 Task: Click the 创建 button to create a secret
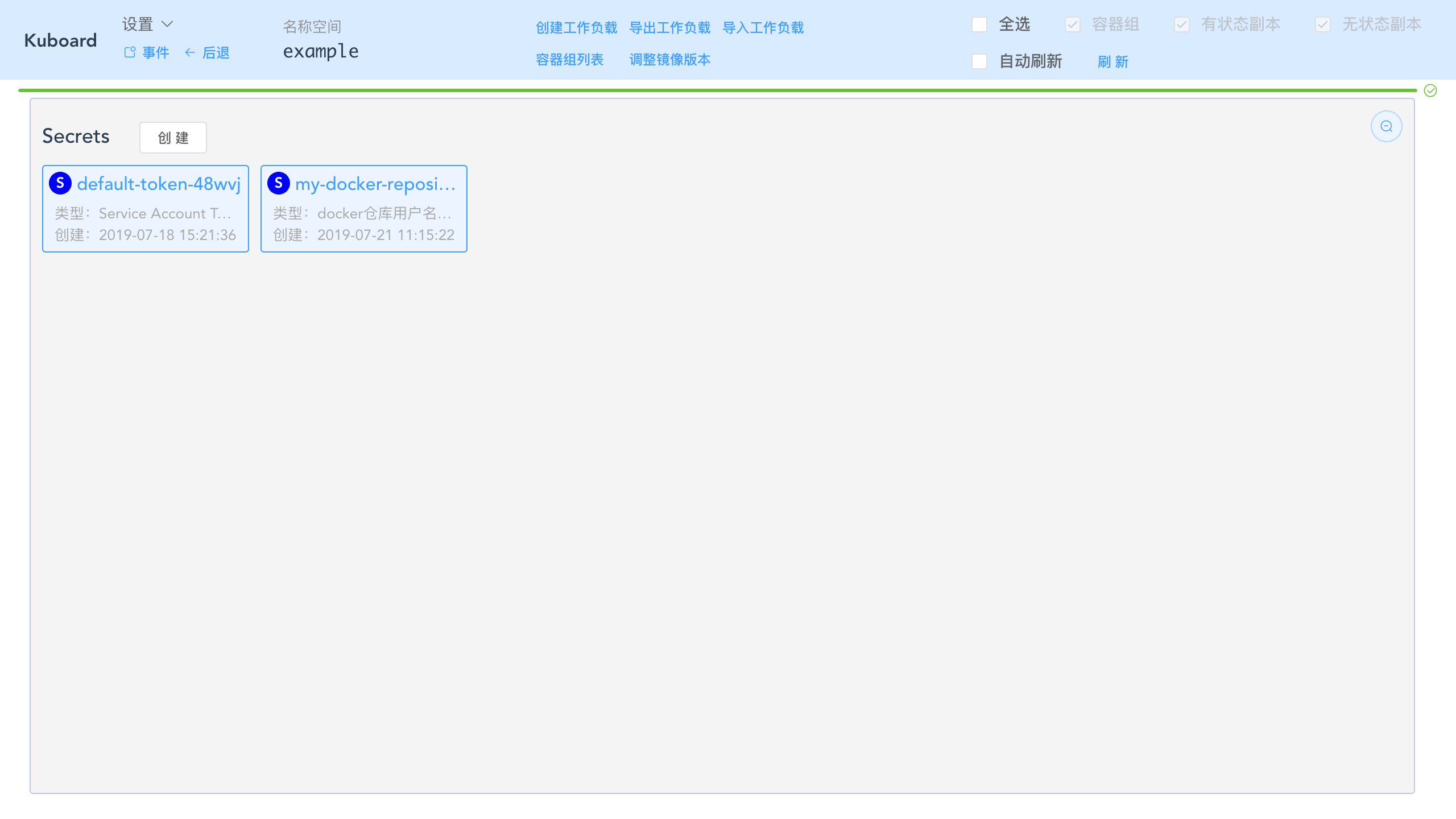(173, 137)
